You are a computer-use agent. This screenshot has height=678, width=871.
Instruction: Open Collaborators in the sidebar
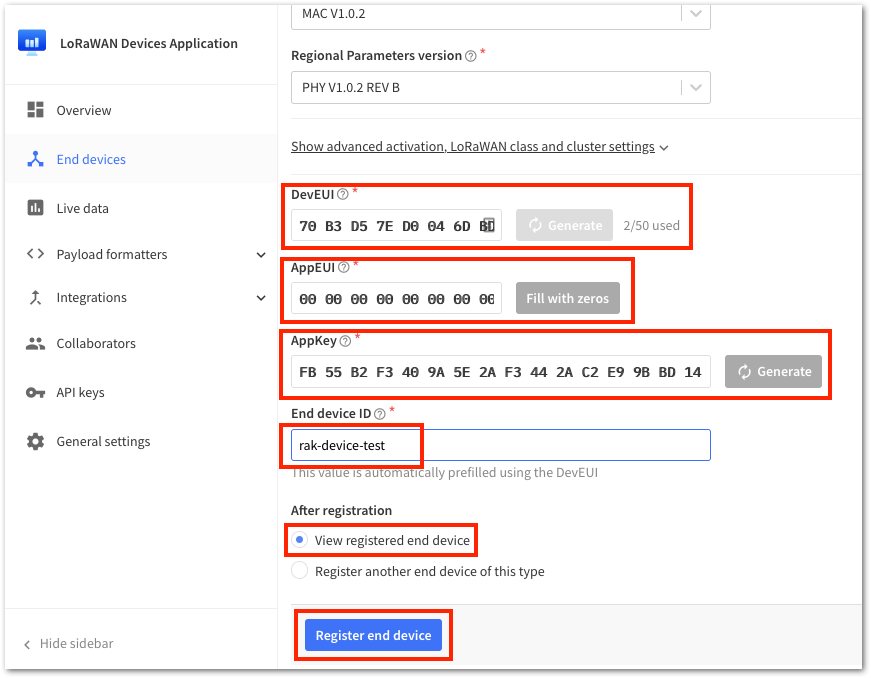click(x=141, y=343)
